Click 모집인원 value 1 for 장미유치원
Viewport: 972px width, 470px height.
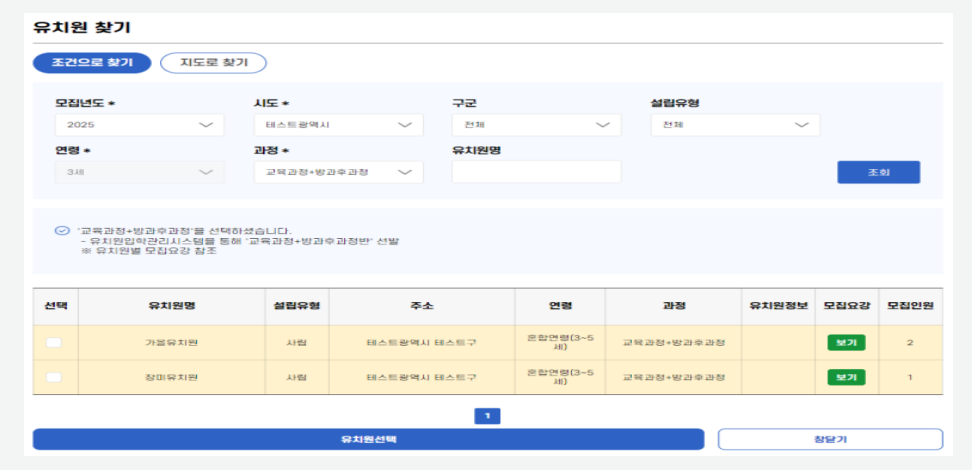click(909, 377)
